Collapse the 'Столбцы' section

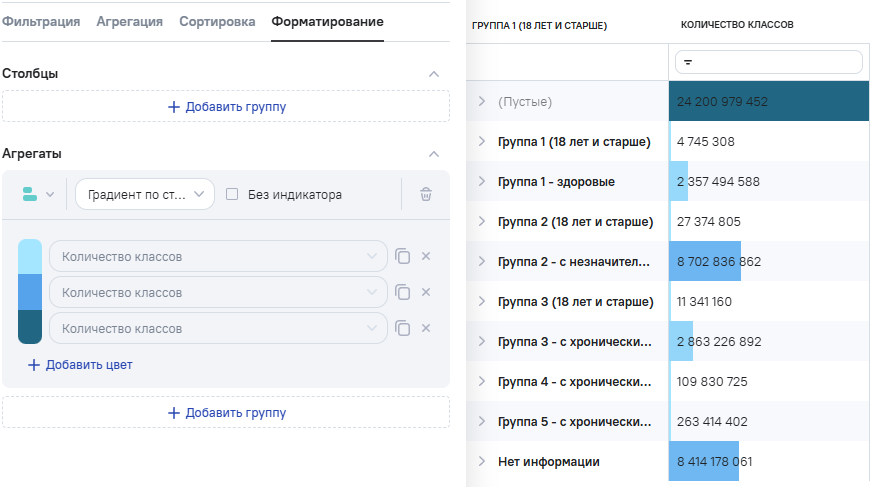tap(433, 74)
